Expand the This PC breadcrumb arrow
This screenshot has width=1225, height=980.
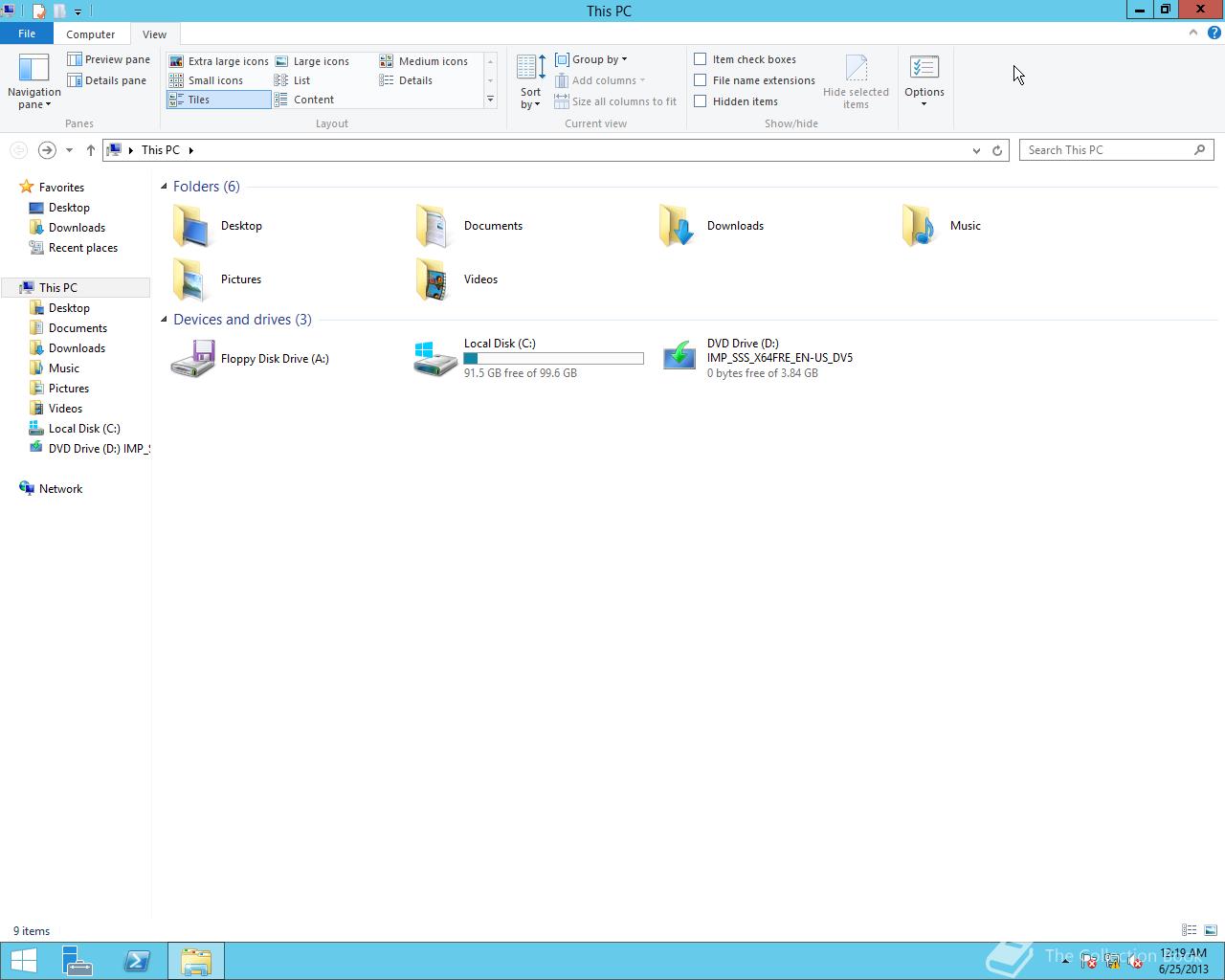191,150
